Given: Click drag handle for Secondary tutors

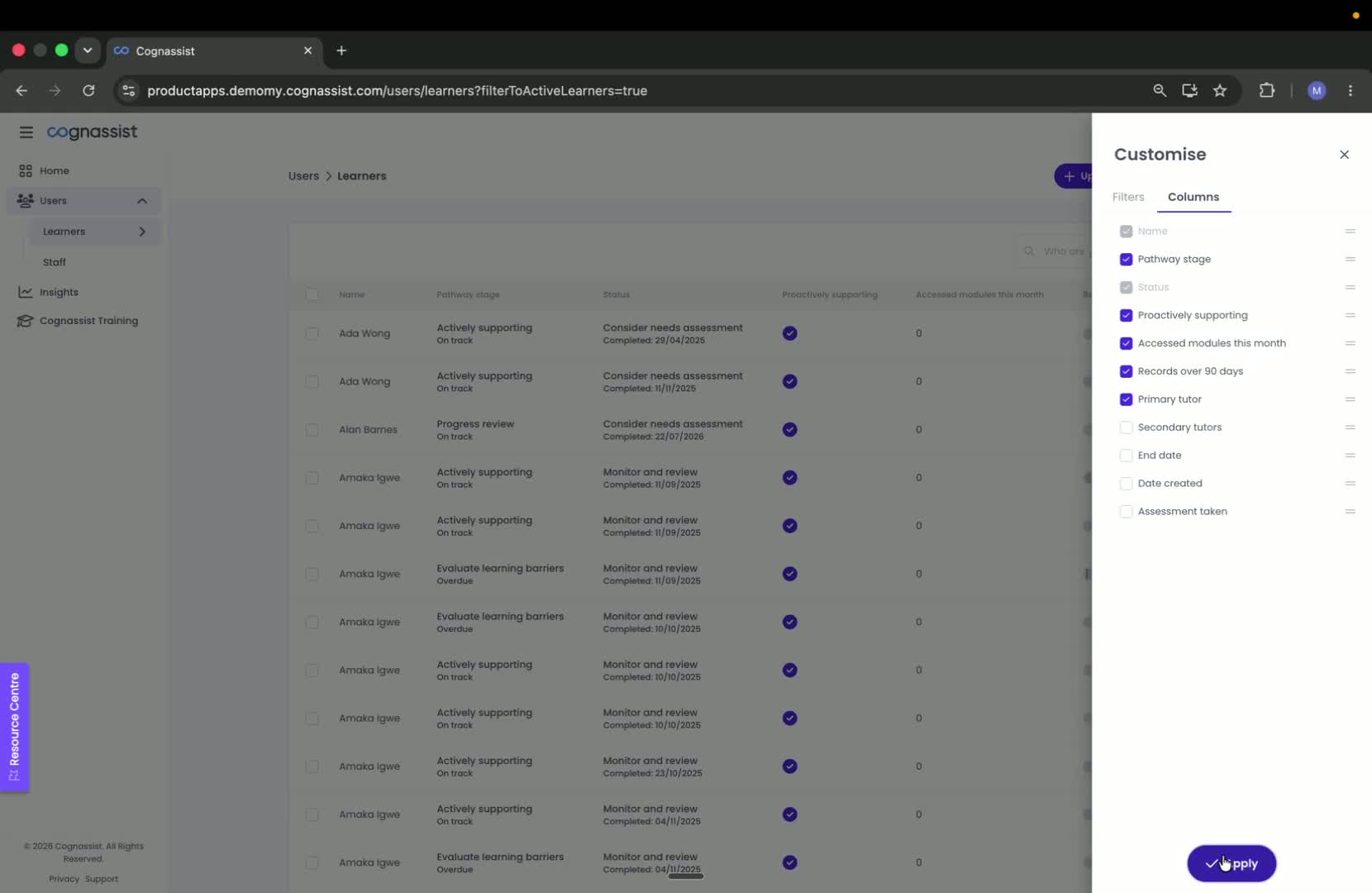Looking at the screenshot, I should point(1350,427).
